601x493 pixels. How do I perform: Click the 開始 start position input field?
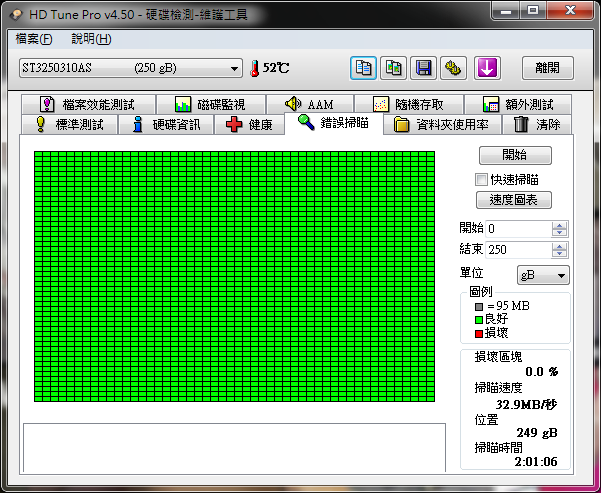[519, 229]
